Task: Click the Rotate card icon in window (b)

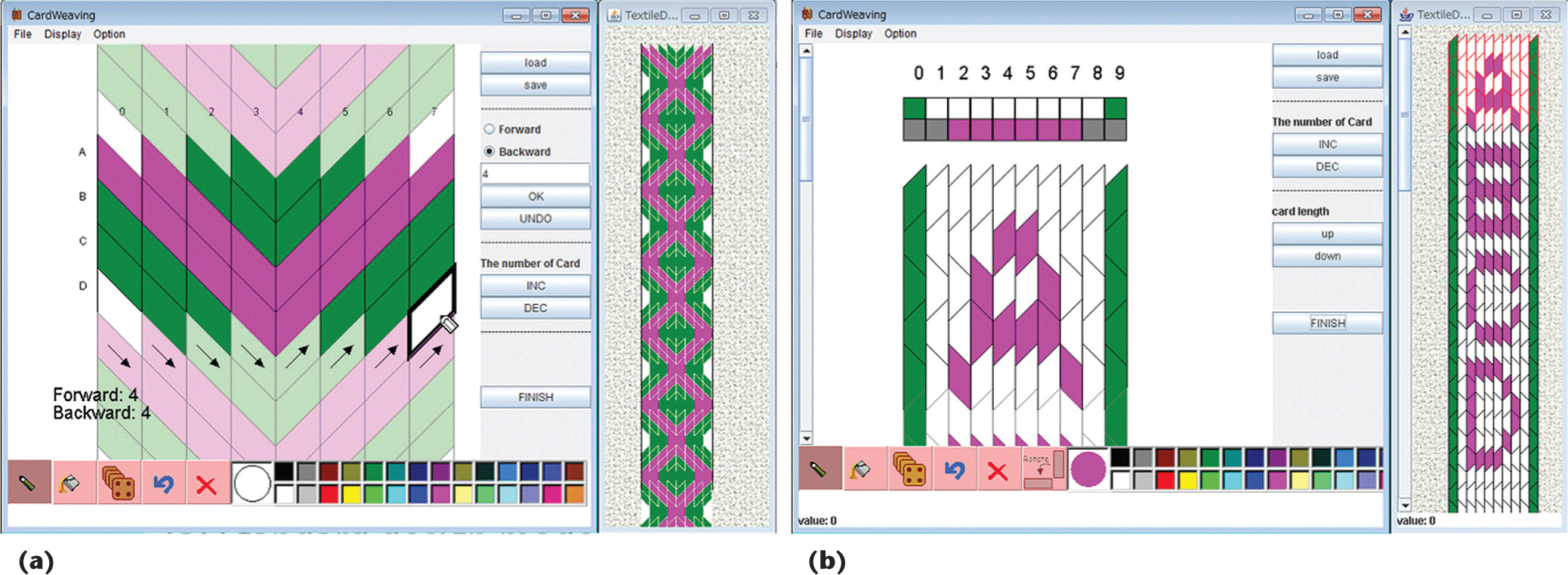Action: (1042, 469)
